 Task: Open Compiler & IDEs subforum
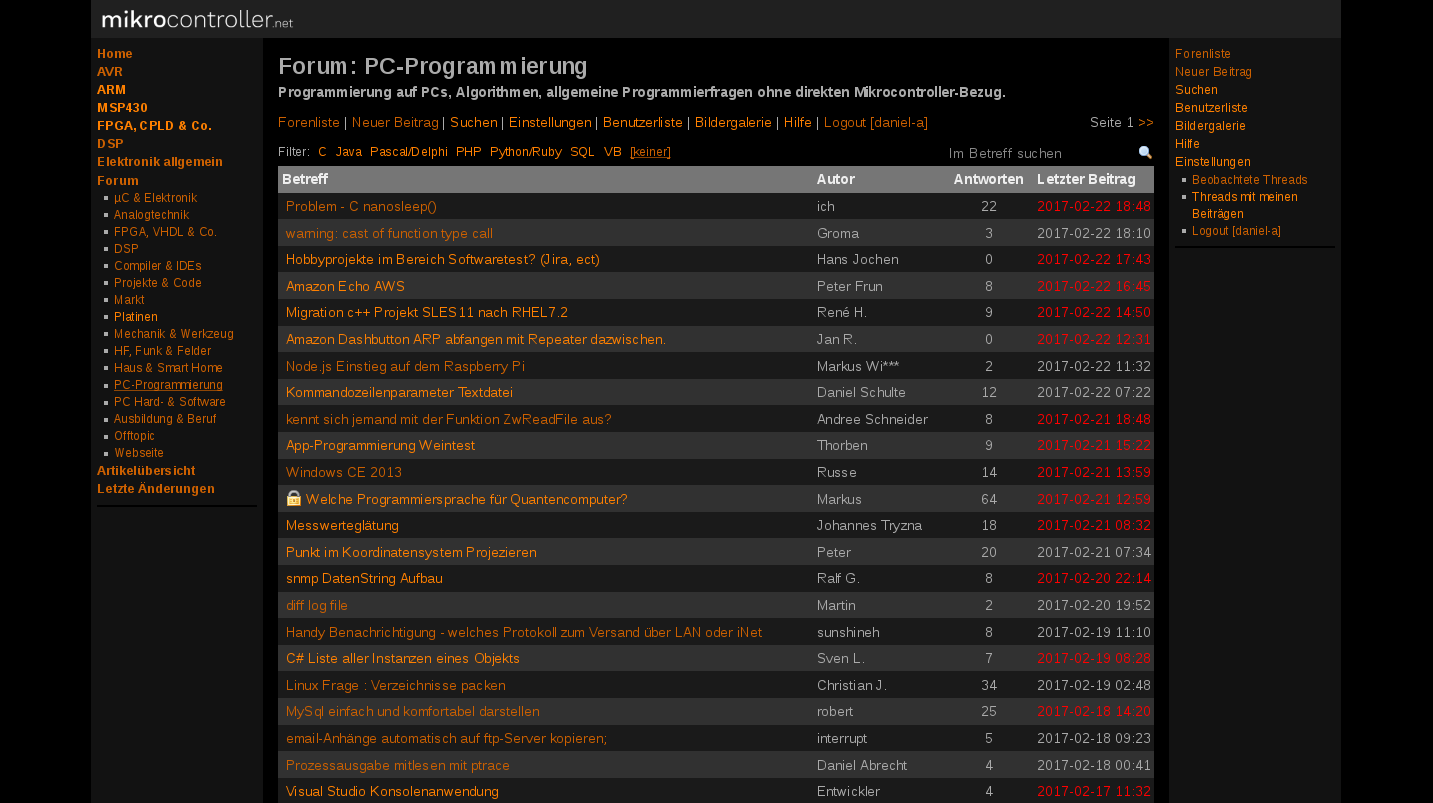(157, 266)
